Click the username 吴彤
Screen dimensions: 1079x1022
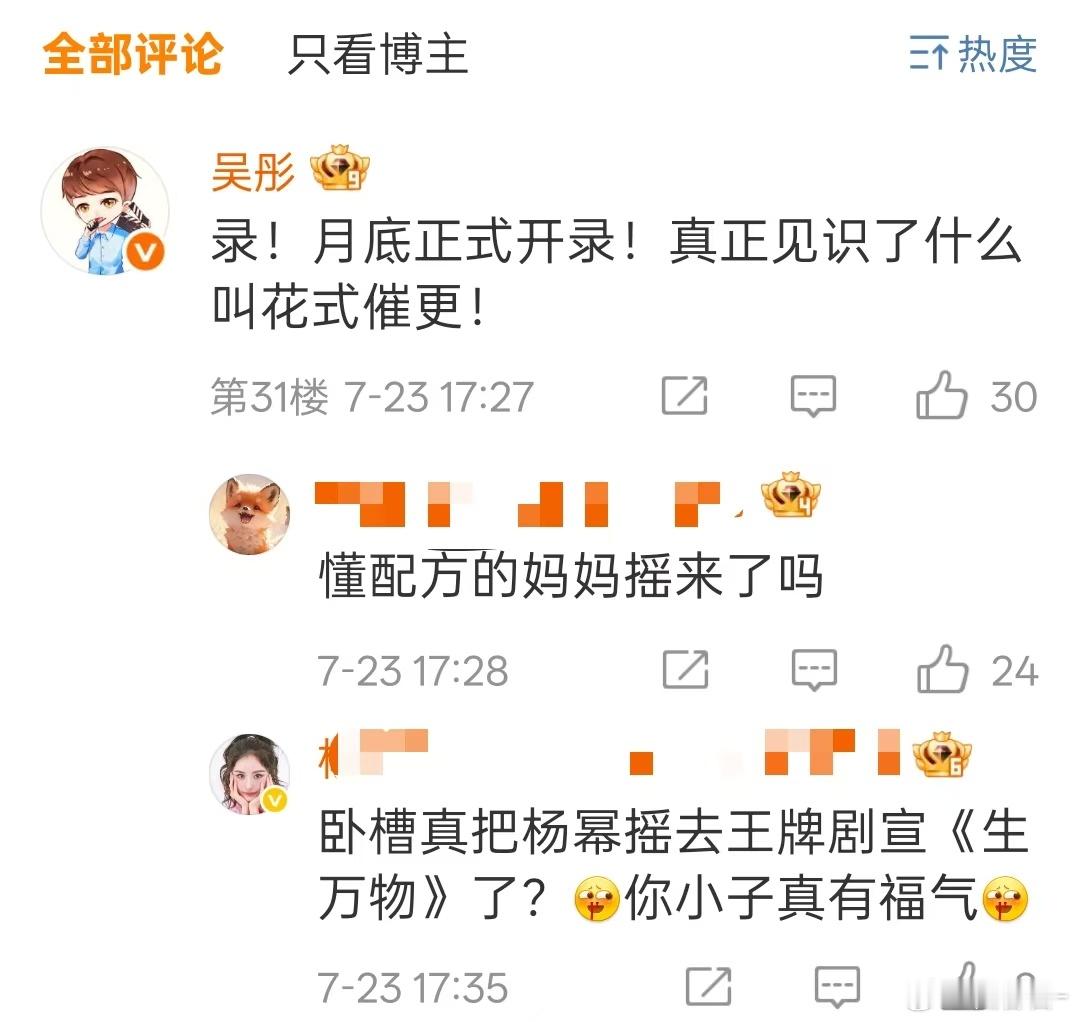pyautogui.click(x=253, y=171)
